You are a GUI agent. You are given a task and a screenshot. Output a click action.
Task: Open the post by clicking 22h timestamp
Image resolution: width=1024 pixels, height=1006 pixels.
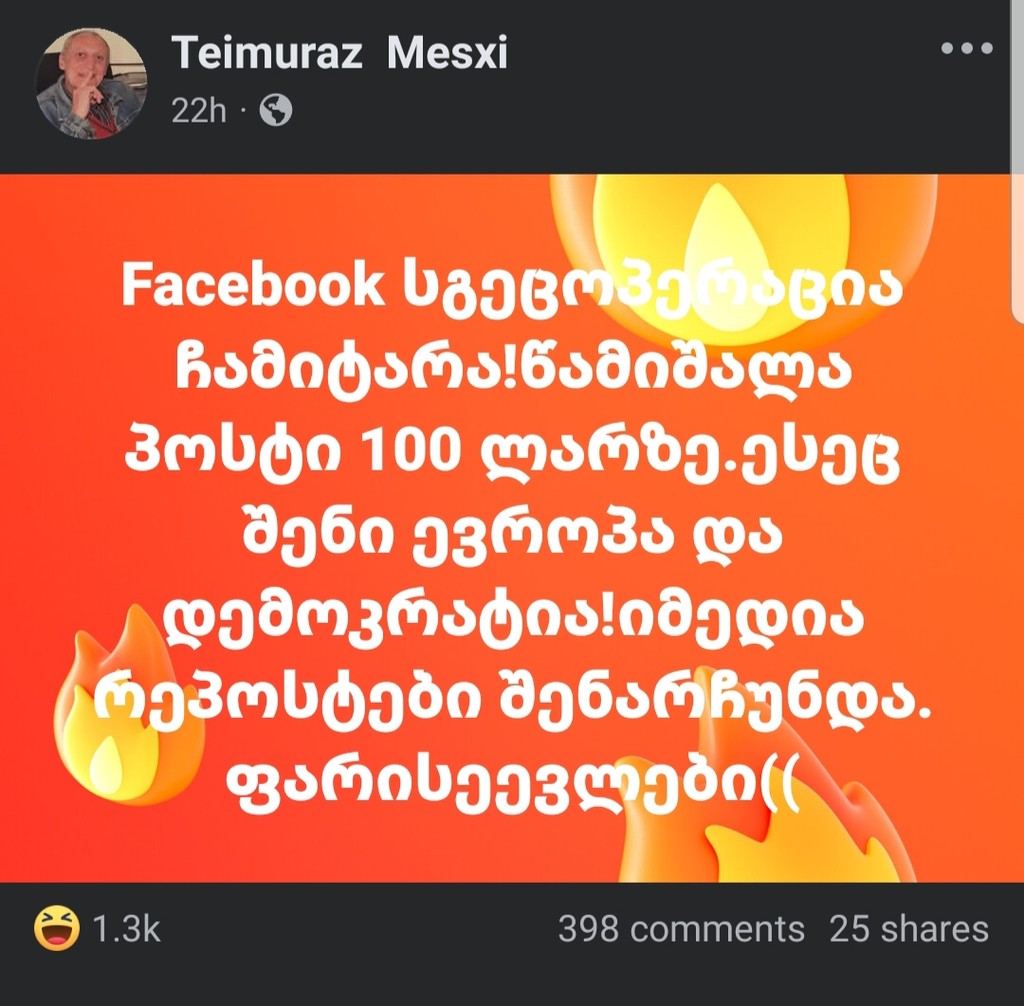[x=197, y=111]
